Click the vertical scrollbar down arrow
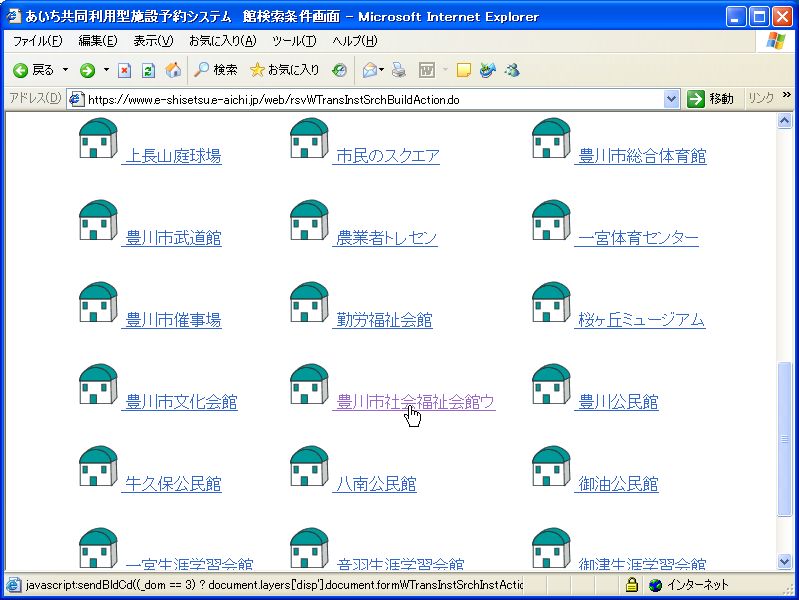This screenshot has width=799, height=600. click(x=785, y=562)
